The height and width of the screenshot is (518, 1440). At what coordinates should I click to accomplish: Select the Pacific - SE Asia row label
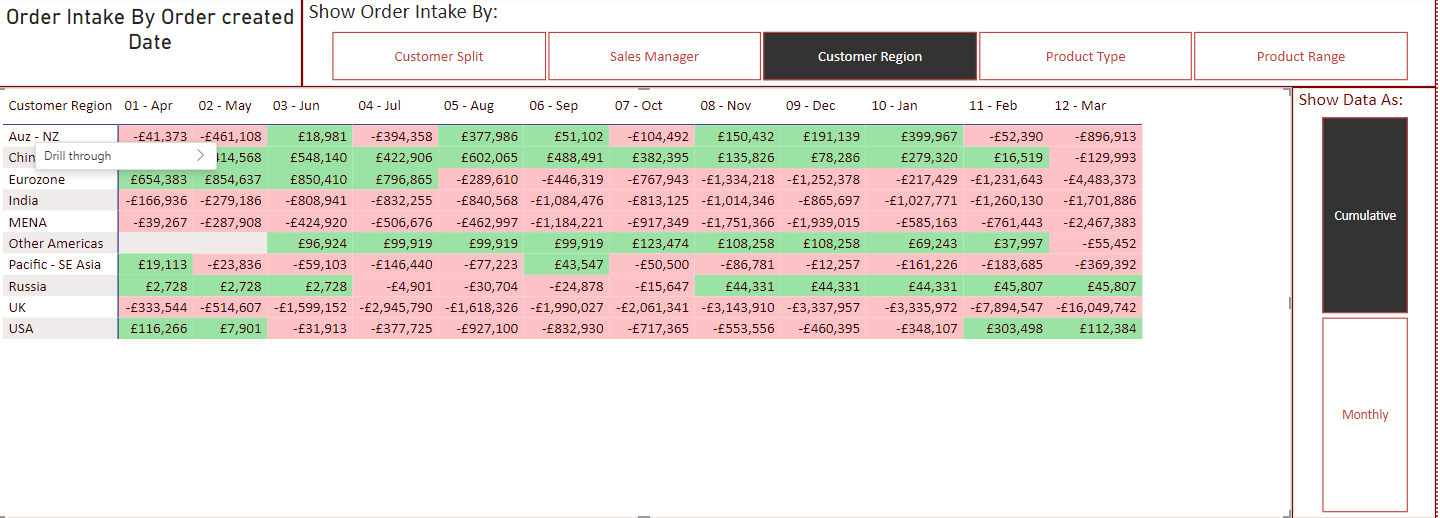point(55,265)
